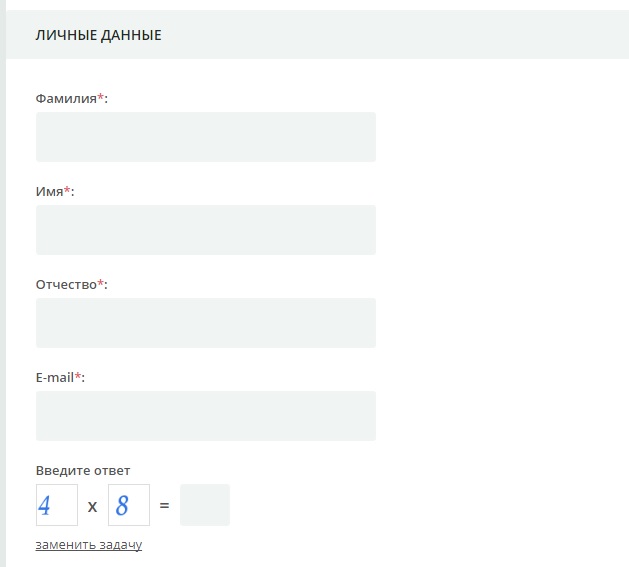Click the red asterisk beside Отчество
Screen dimensions: 629x567
pyautogui.click(x=100, y=283)
